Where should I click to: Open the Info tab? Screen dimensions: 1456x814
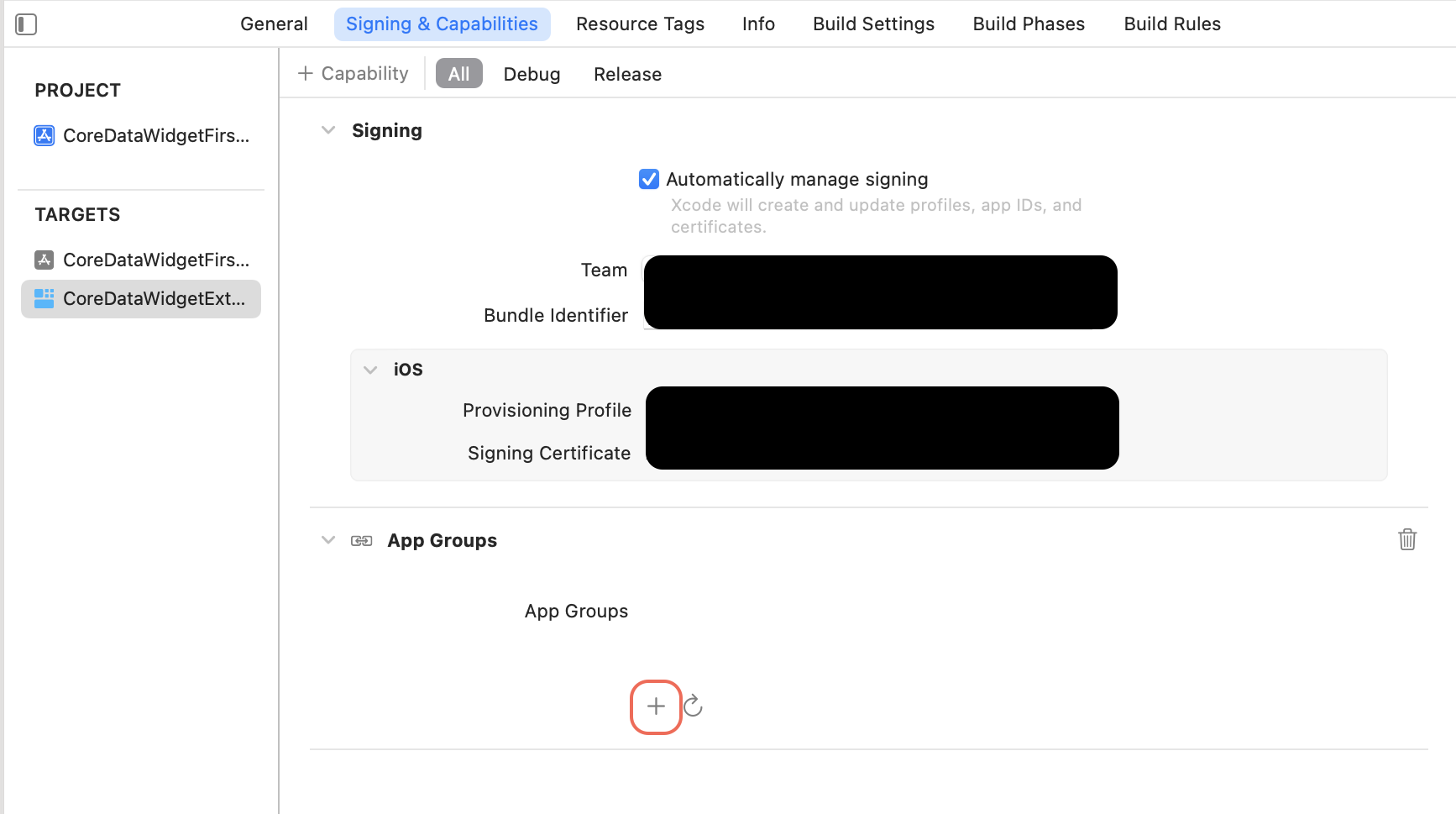tap(757, 24)
